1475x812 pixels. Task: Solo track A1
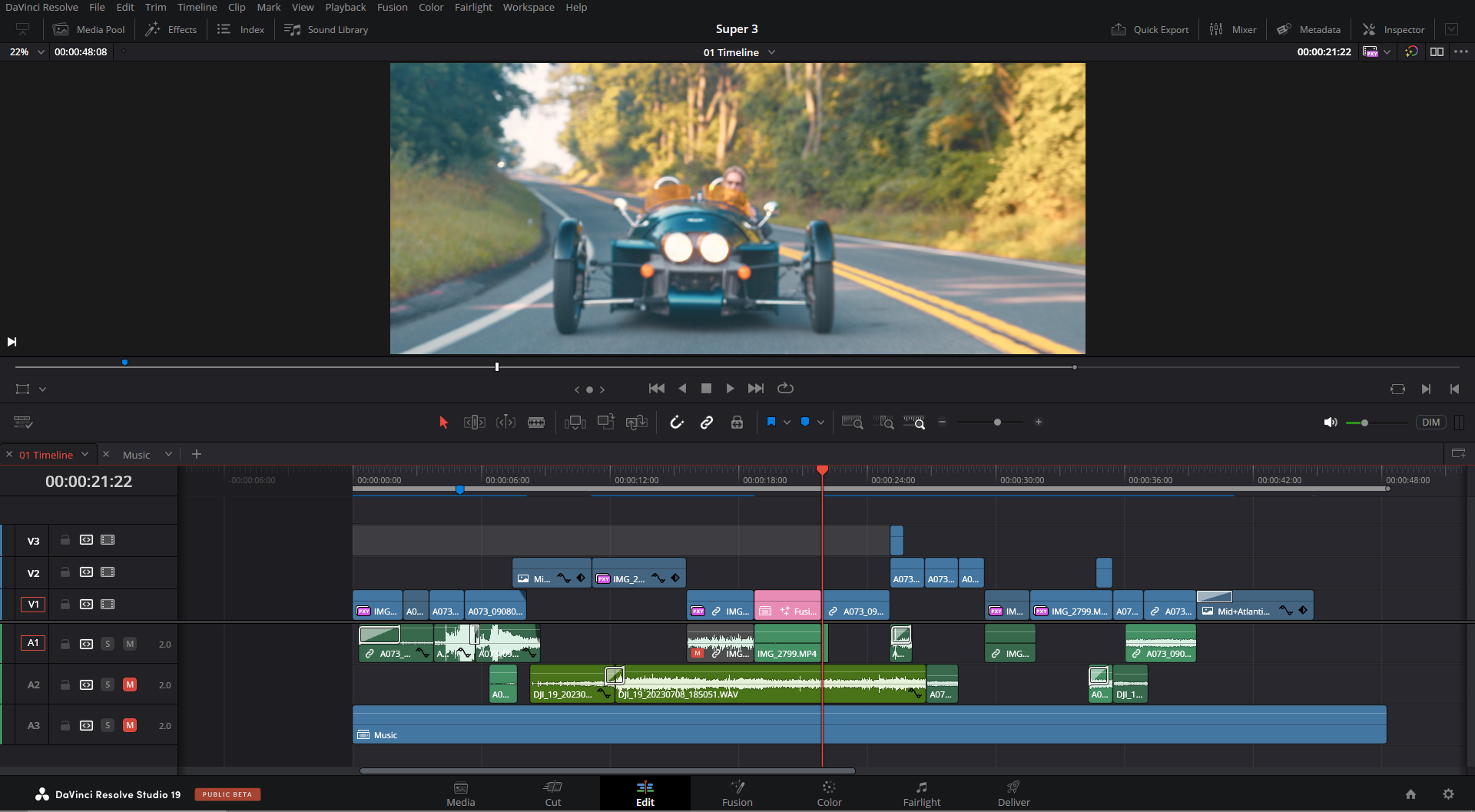click(x=108, y=644)
